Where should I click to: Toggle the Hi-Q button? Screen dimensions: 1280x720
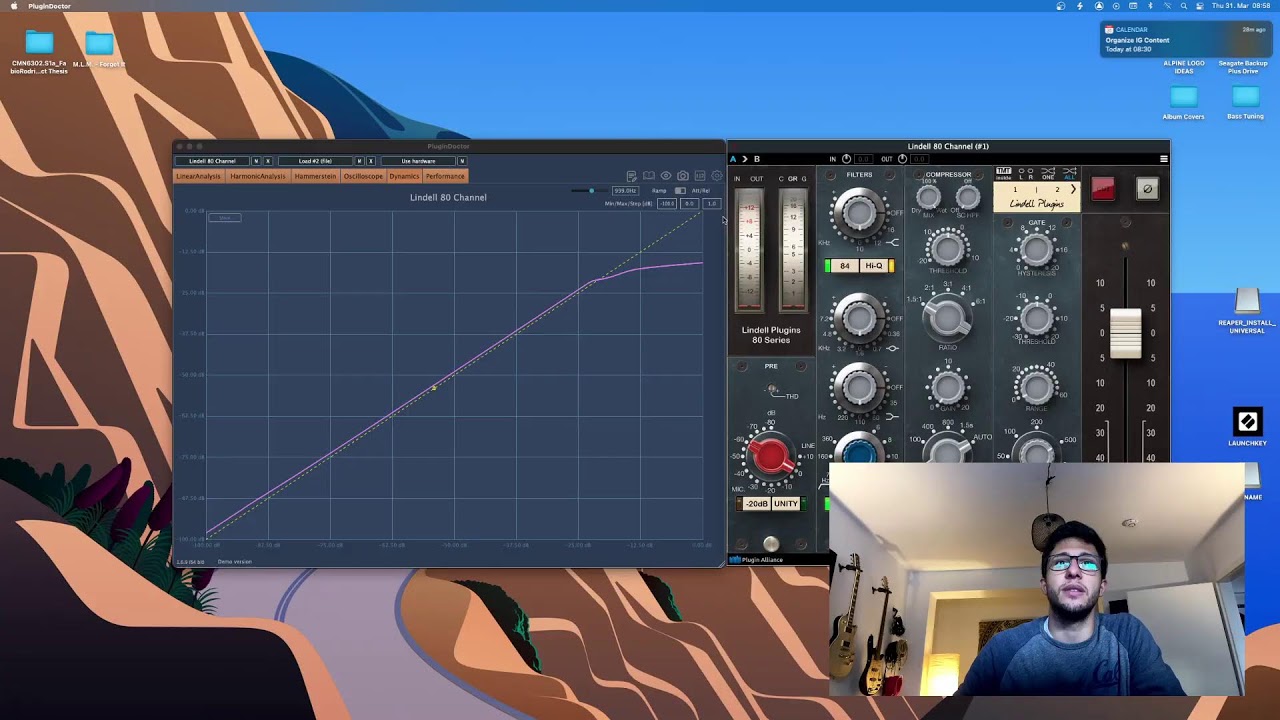874,266
